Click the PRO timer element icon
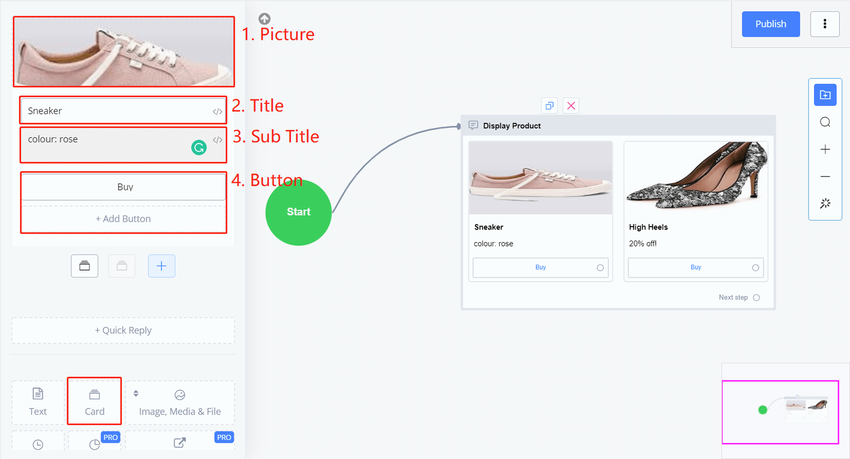850x459 pixels. point(94,444)
